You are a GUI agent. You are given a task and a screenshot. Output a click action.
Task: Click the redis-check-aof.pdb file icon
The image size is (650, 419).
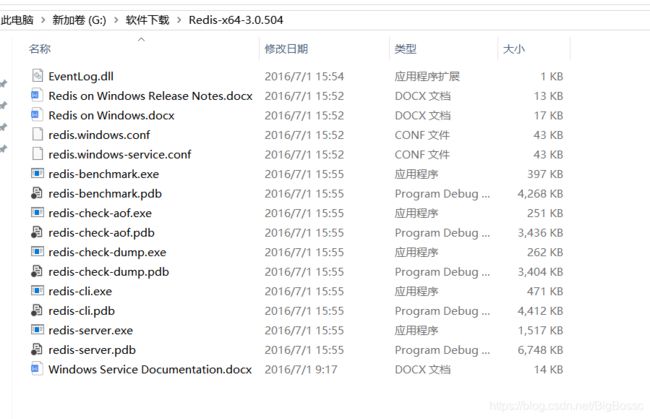(37, 232)
